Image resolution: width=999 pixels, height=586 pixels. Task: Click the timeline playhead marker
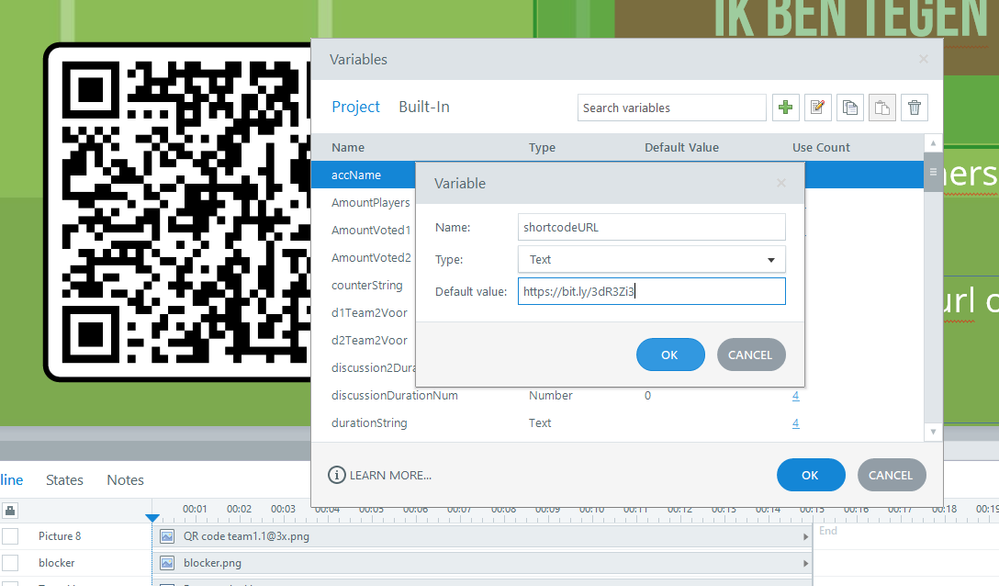[152, 518]
